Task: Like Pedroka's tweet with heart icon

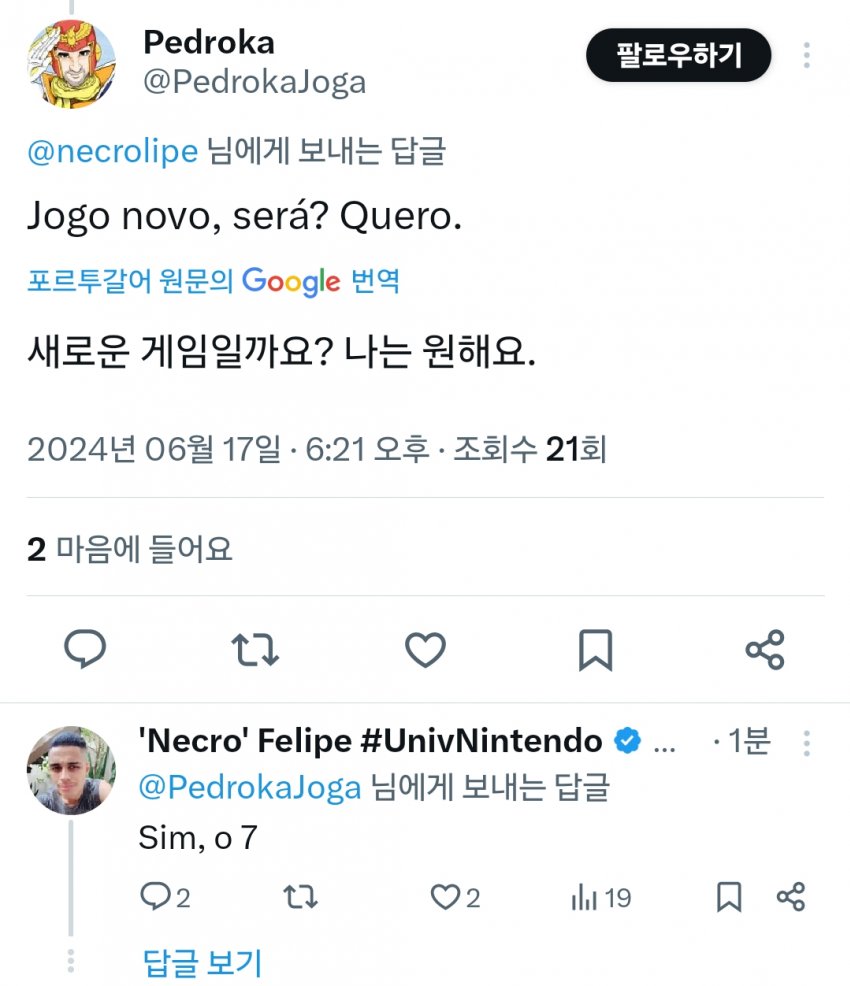Action: tap(425, 651)
